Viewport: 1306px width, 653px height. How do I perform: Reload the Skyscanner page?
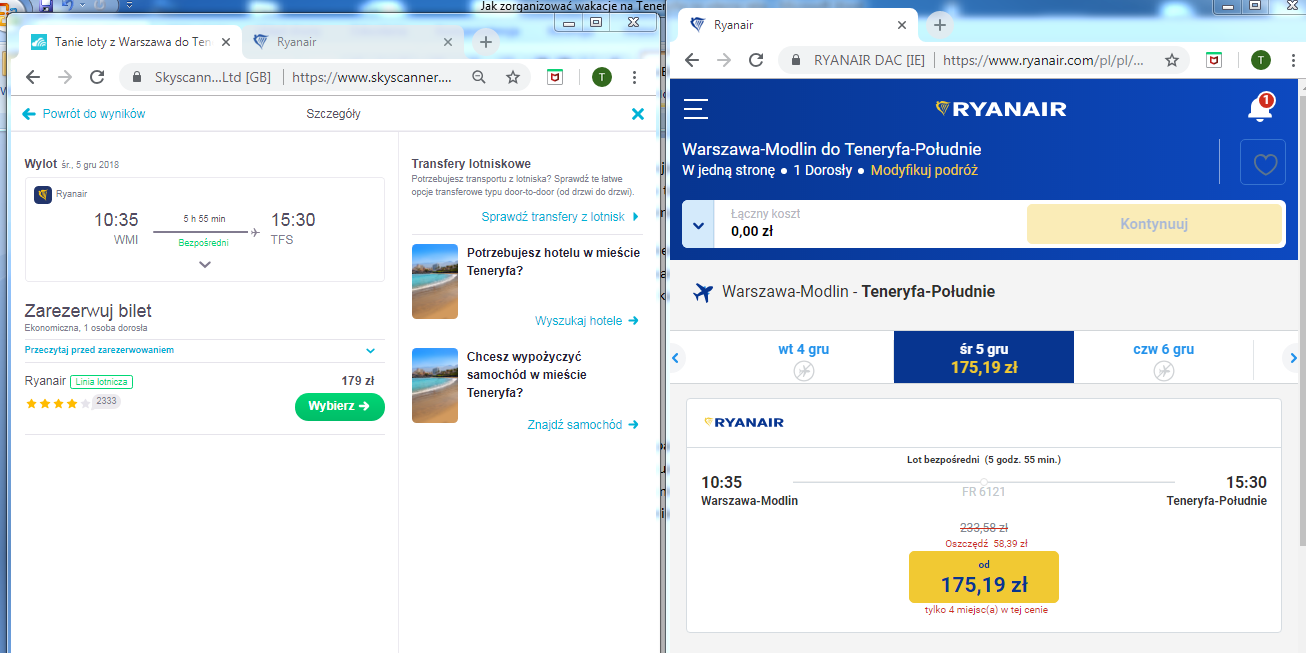click(97, 77)
